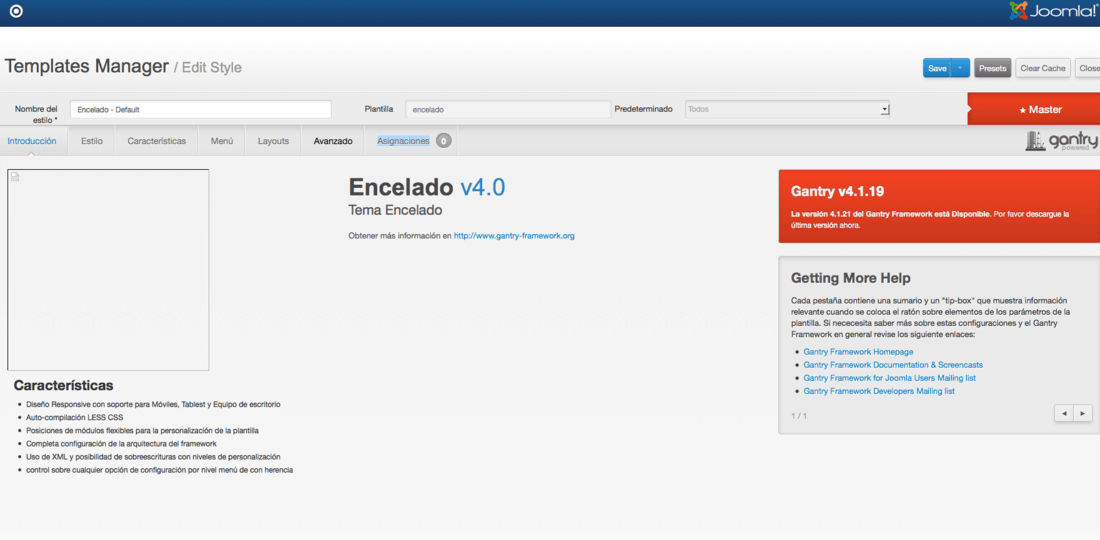Screen dimensions: 1100x540
Task: Click the Asignaciones count badge
Action: (x=443, y=141)
